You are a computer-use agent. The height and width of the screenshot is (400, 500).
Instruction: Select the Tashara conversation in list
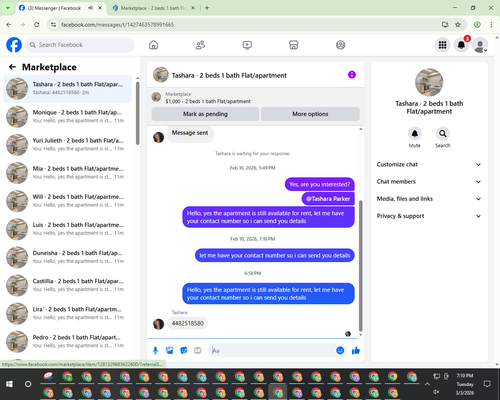click(68, 88)
